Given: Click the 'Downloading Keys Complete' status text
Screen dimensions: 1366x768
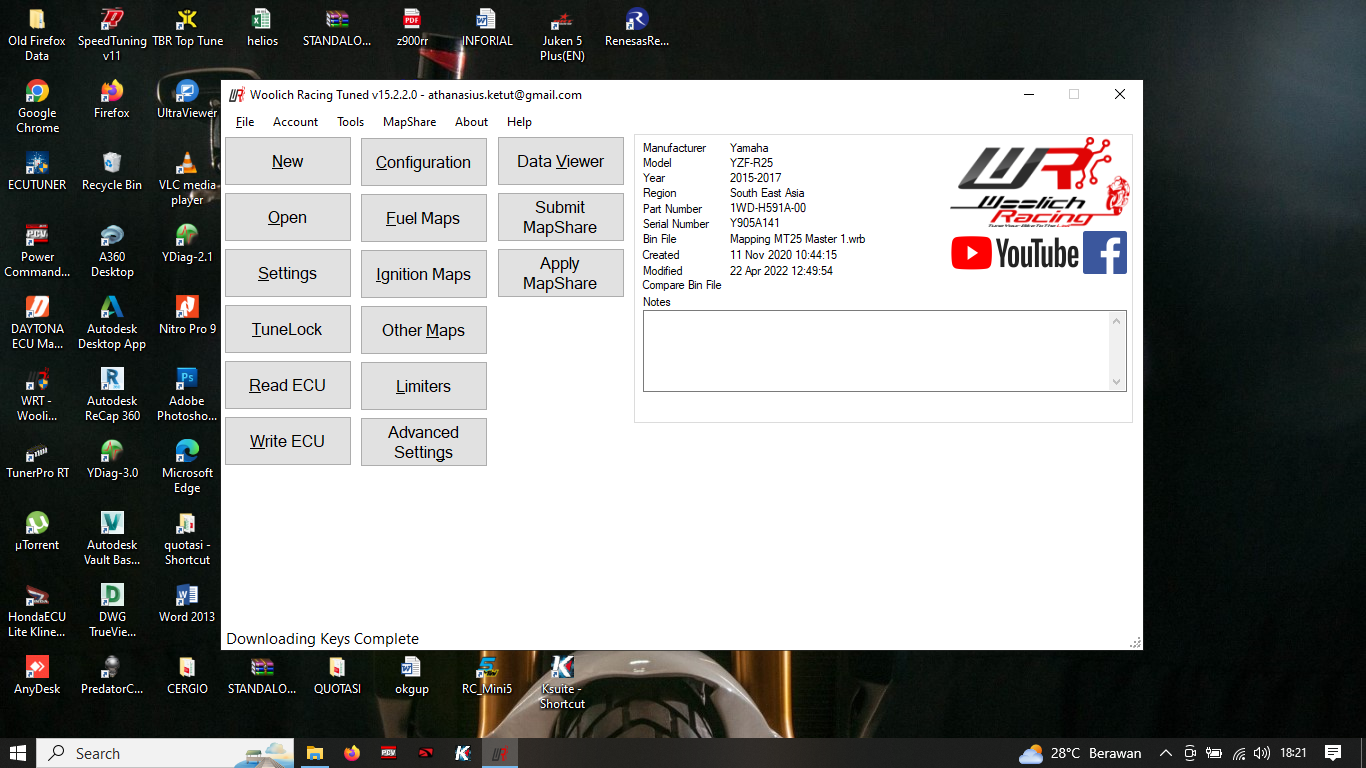Looking at the screenshot, I should (323, 639).
